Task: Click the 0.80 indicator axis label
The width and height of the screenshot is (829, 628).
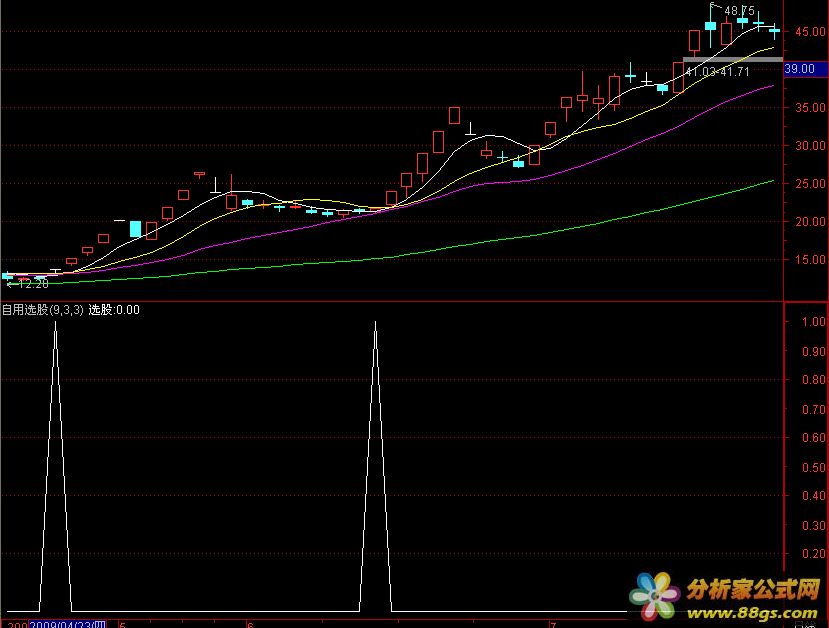Action: (814, 380)
